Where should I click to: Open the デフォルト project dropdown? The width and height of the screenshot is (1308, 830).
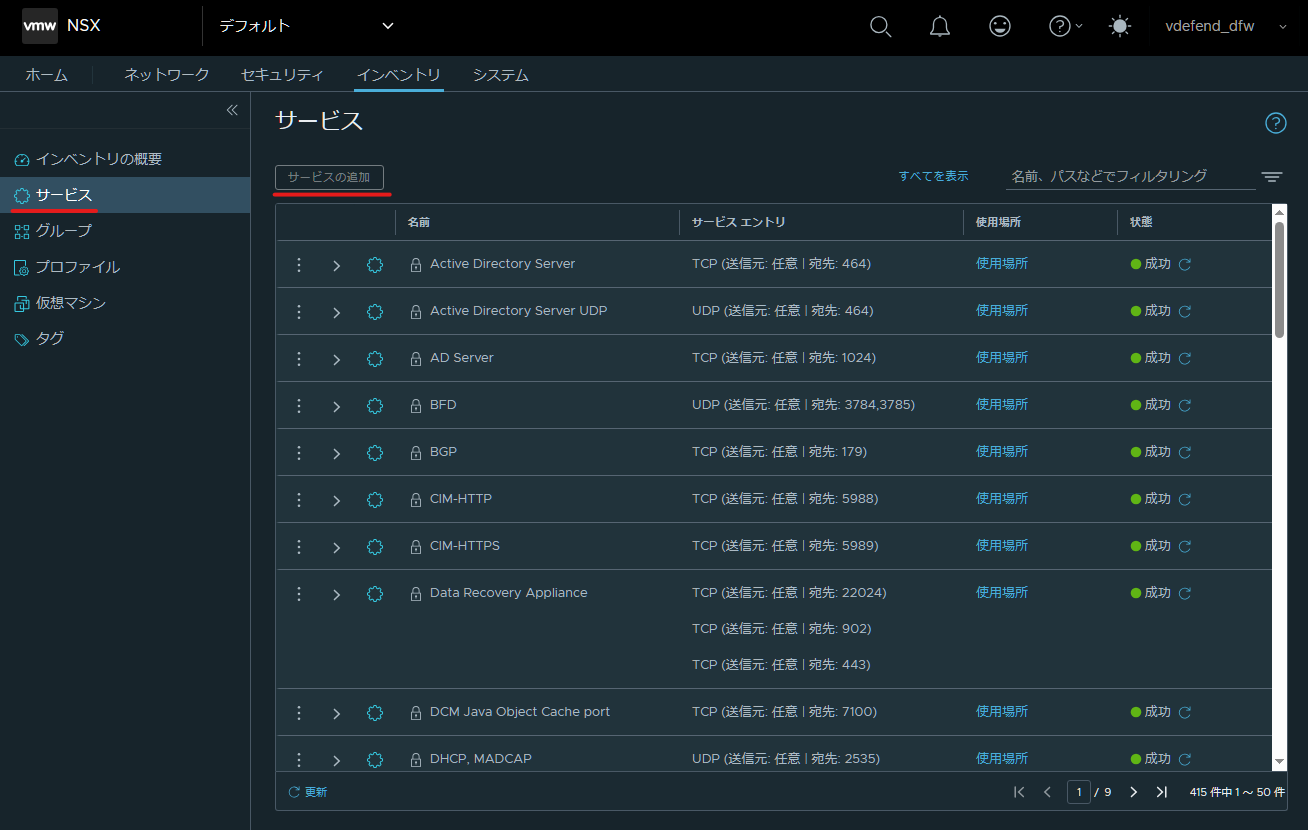pos(307,26)
